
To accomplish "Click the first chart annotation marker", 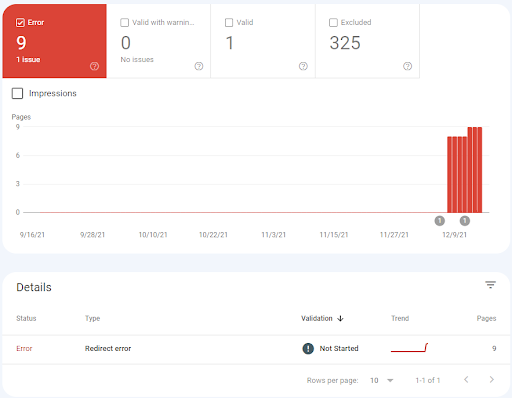I will tap(440, 221).
